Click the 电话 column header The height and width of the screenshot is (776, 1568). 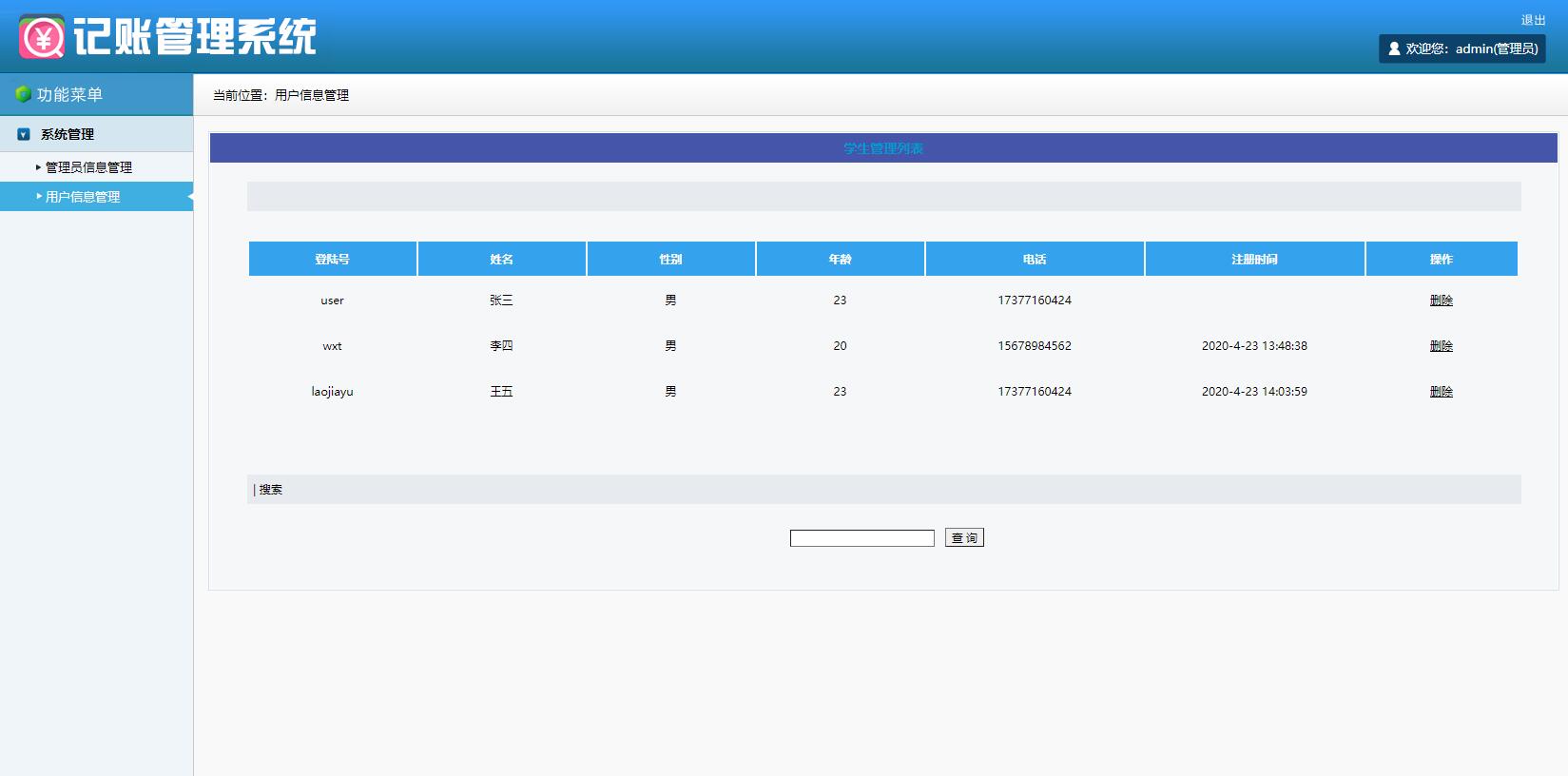click(x=1035, y=259)
